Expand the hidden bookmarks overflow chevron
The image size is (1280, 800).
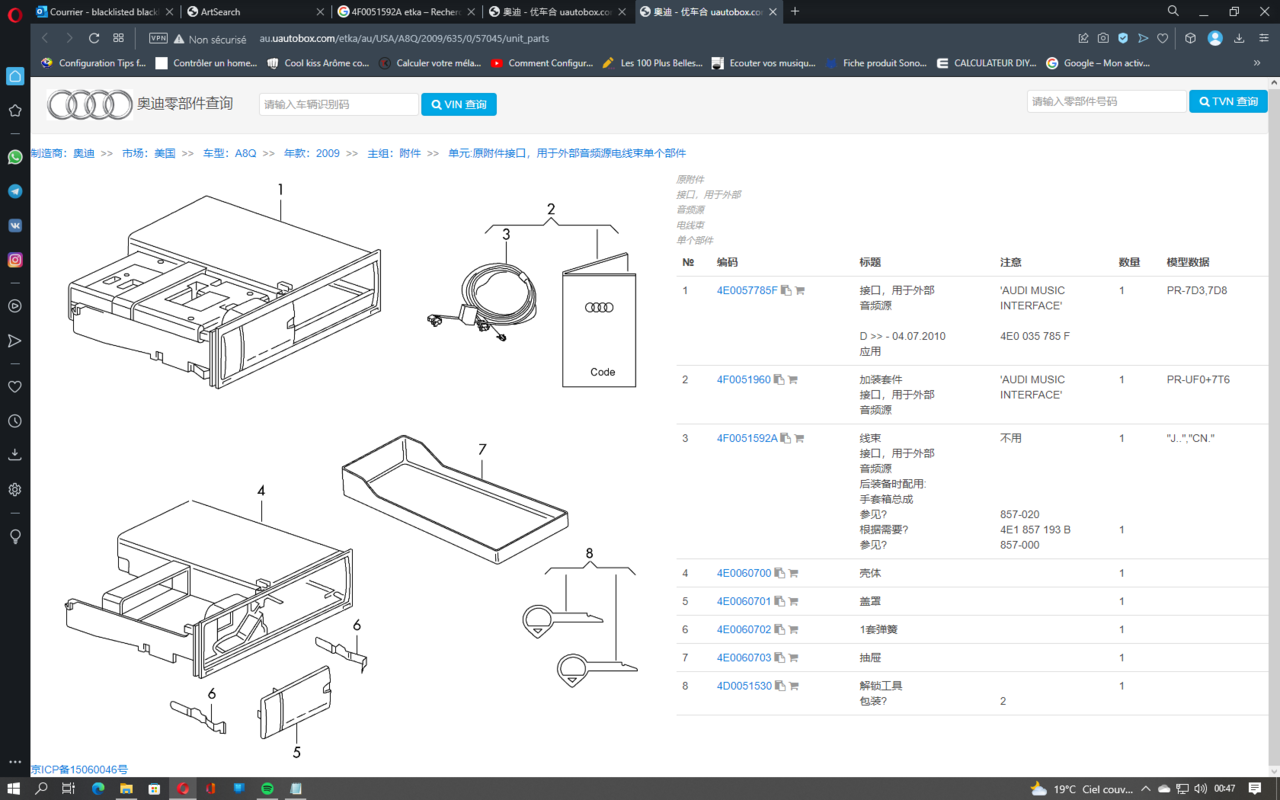point(1256,63)
